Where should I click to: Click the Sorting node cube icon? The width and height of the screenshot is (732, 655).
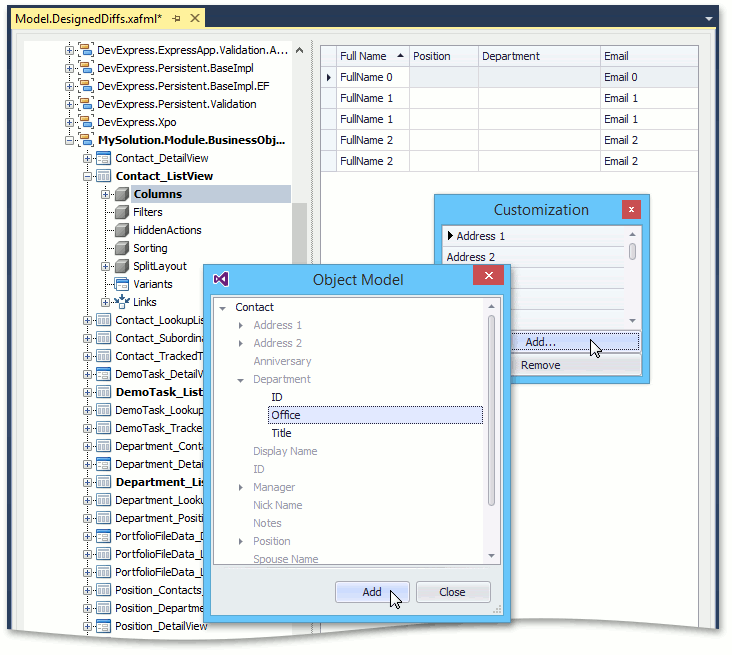point(122,248)
